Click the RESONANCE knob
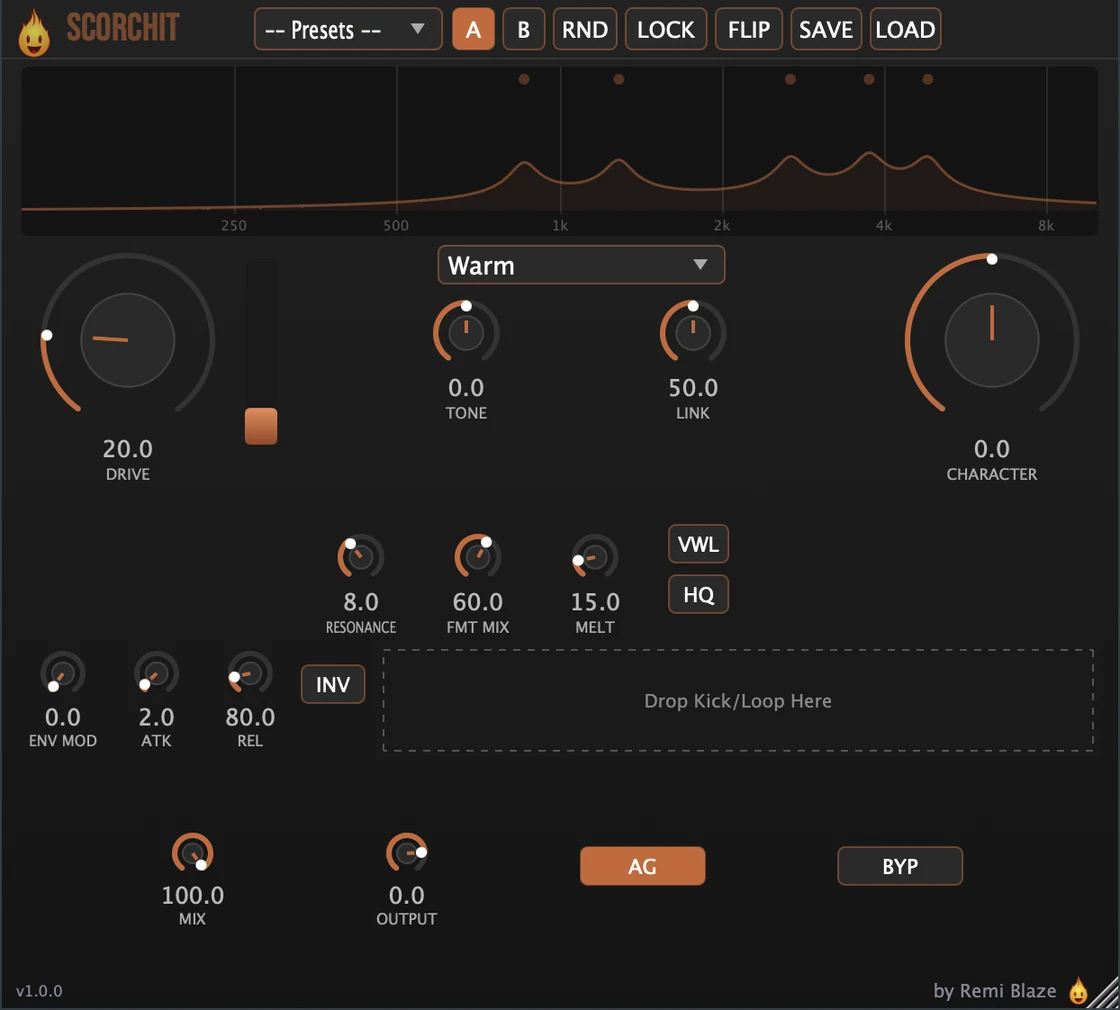Screen dimensions: 1120x1010 click(361, 557)
